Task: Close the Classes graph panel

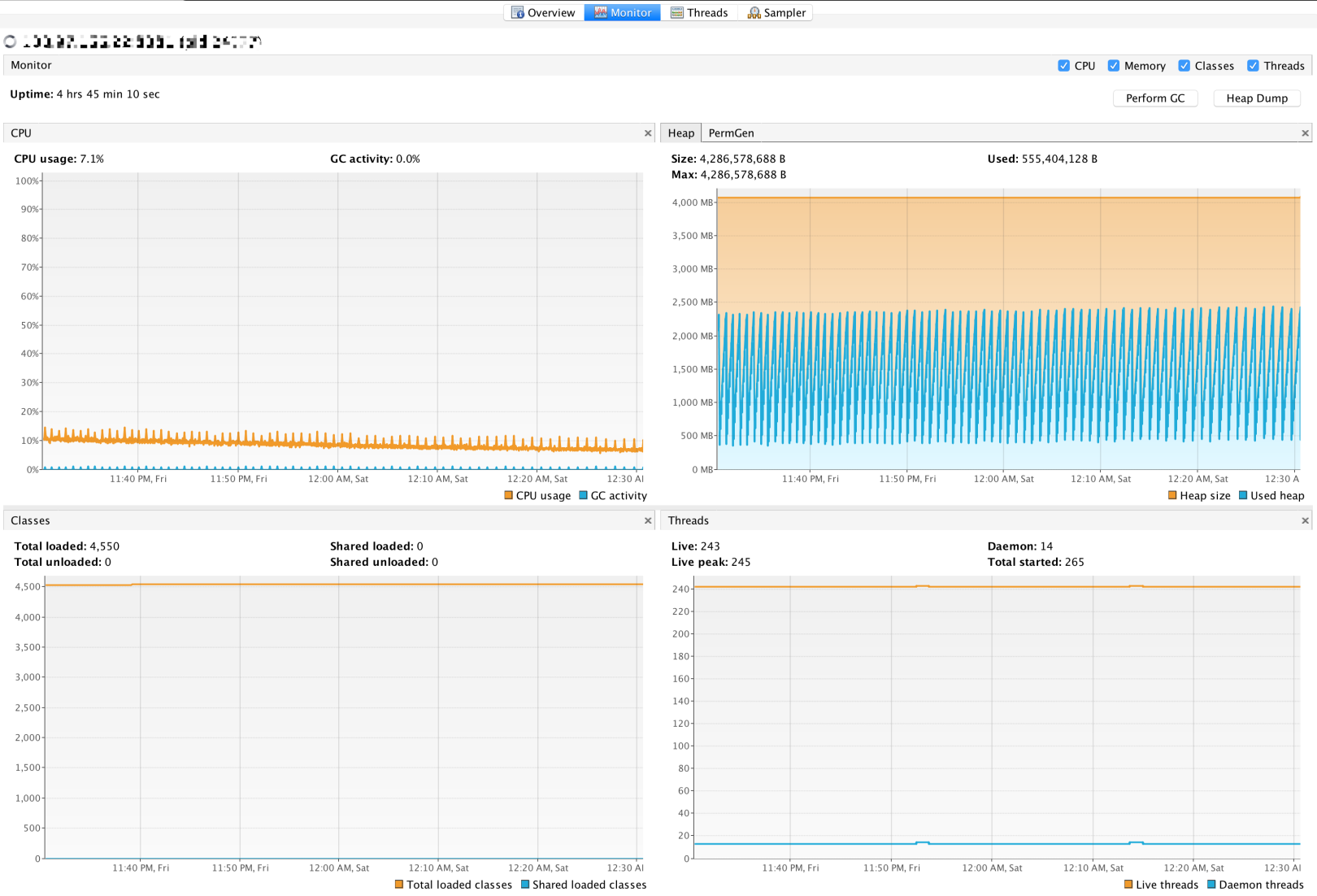Action: [648, 521]
